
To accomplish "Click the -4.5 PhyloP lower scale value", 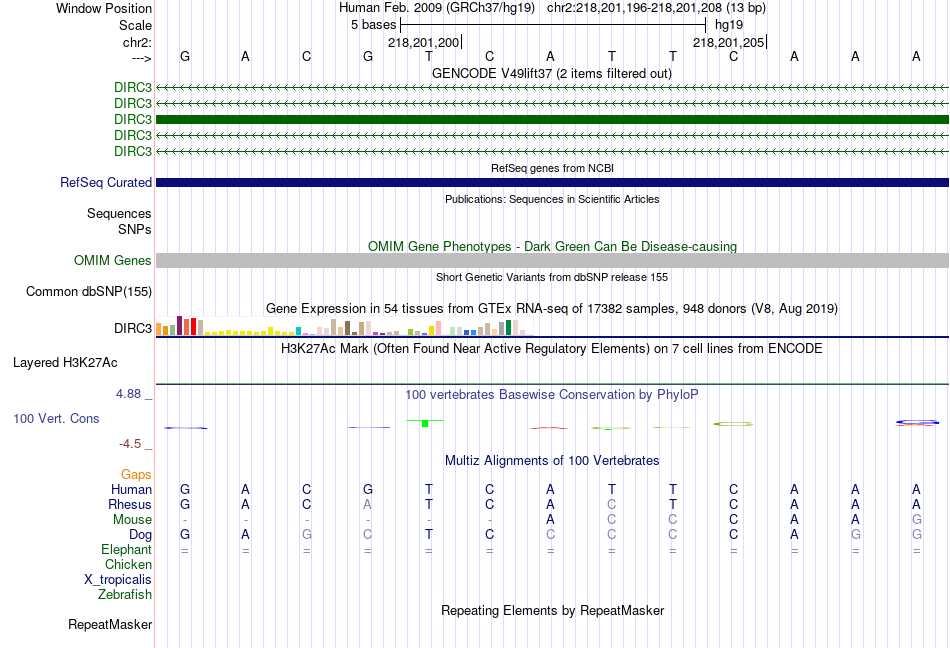I will coord(130,444).
